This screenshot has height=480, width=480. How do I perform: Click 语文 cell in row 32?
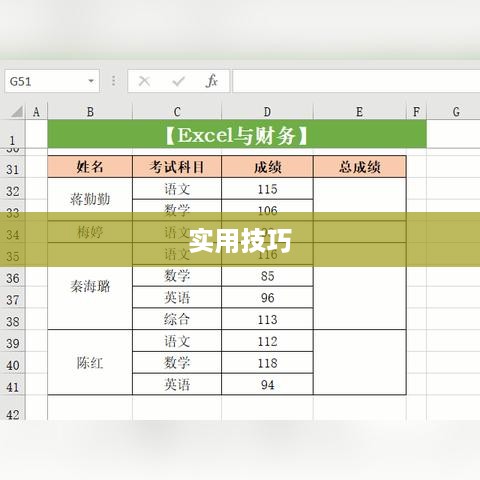point(177,189)
